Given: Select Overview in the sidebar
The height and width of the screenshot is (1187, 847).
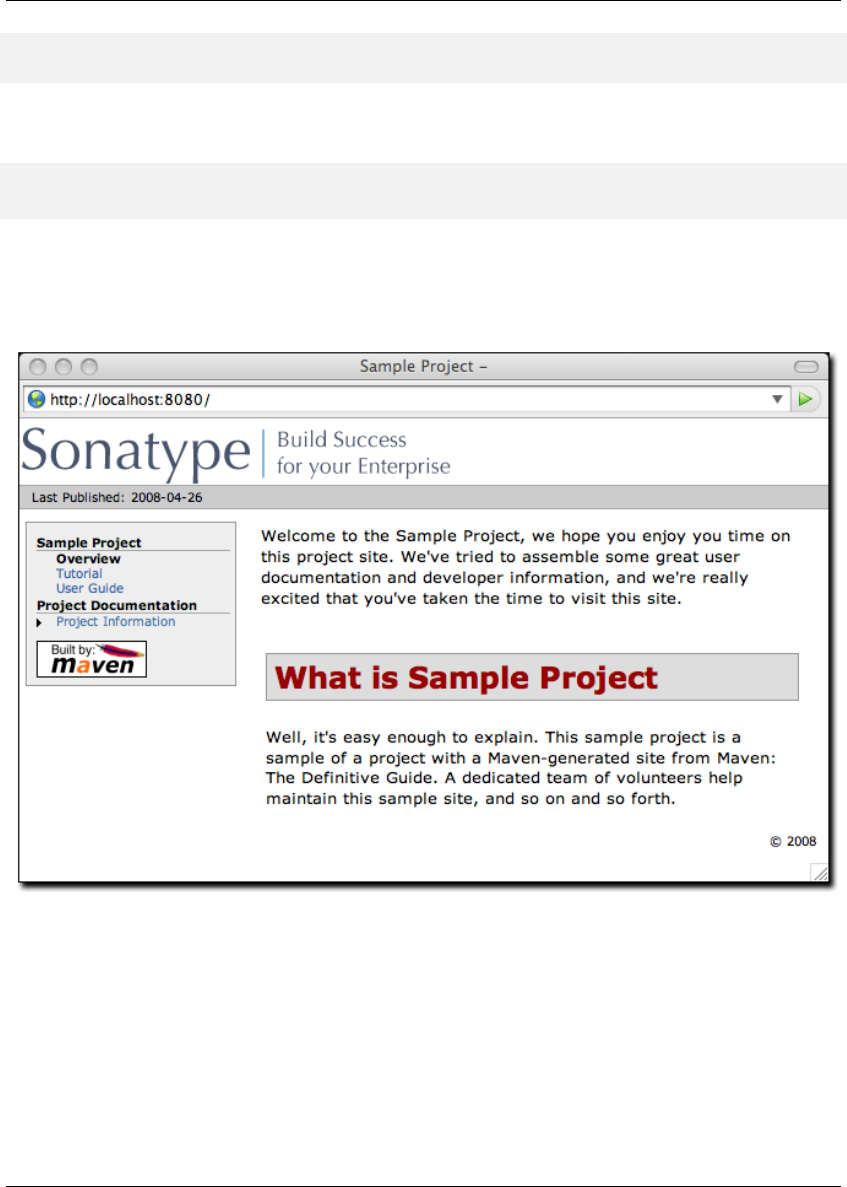Looking at the screenshot, I should [x=88, y=559].
